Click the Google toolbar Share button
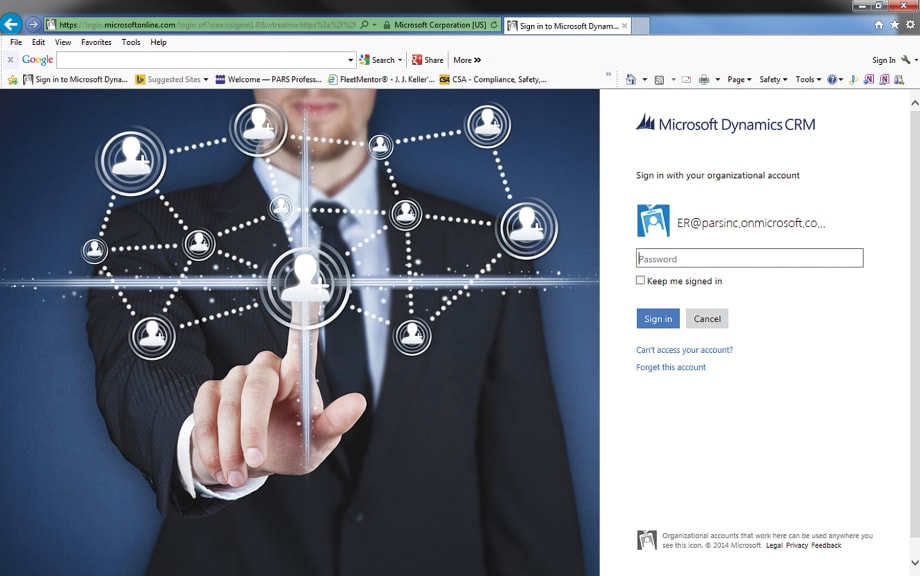 point(428,60)
